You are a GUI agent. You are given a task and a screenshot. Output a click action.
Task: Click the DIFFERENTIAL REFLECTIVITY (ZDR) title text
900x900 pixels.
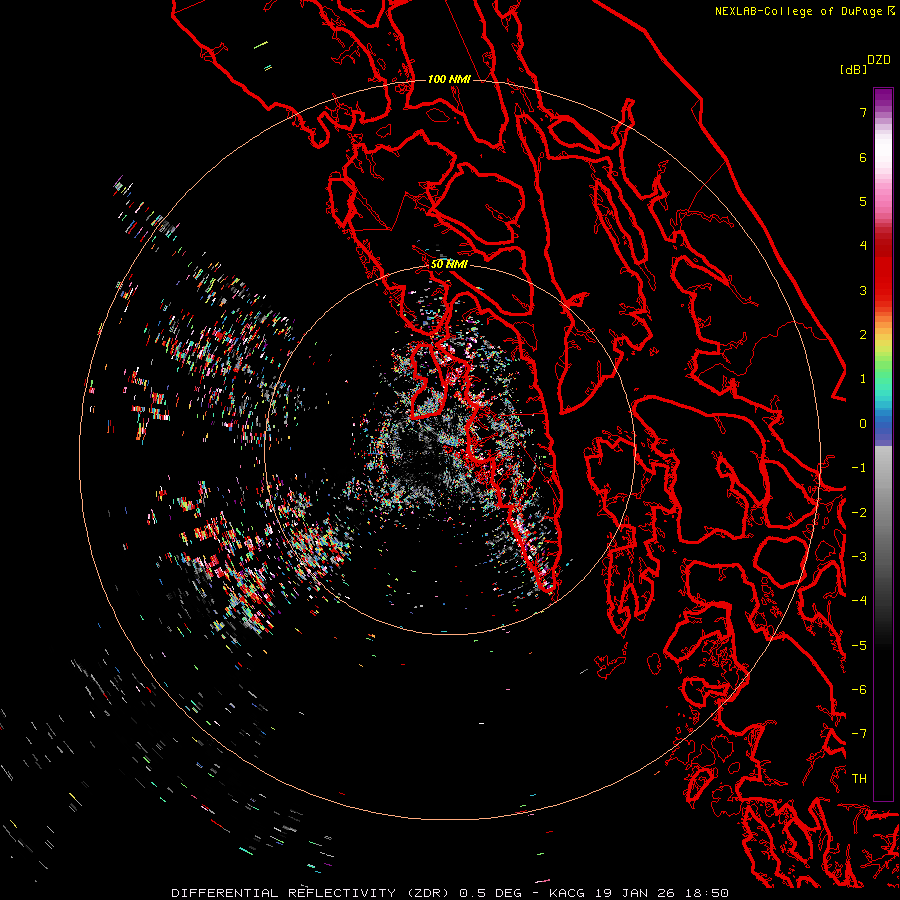pos(312,893)
